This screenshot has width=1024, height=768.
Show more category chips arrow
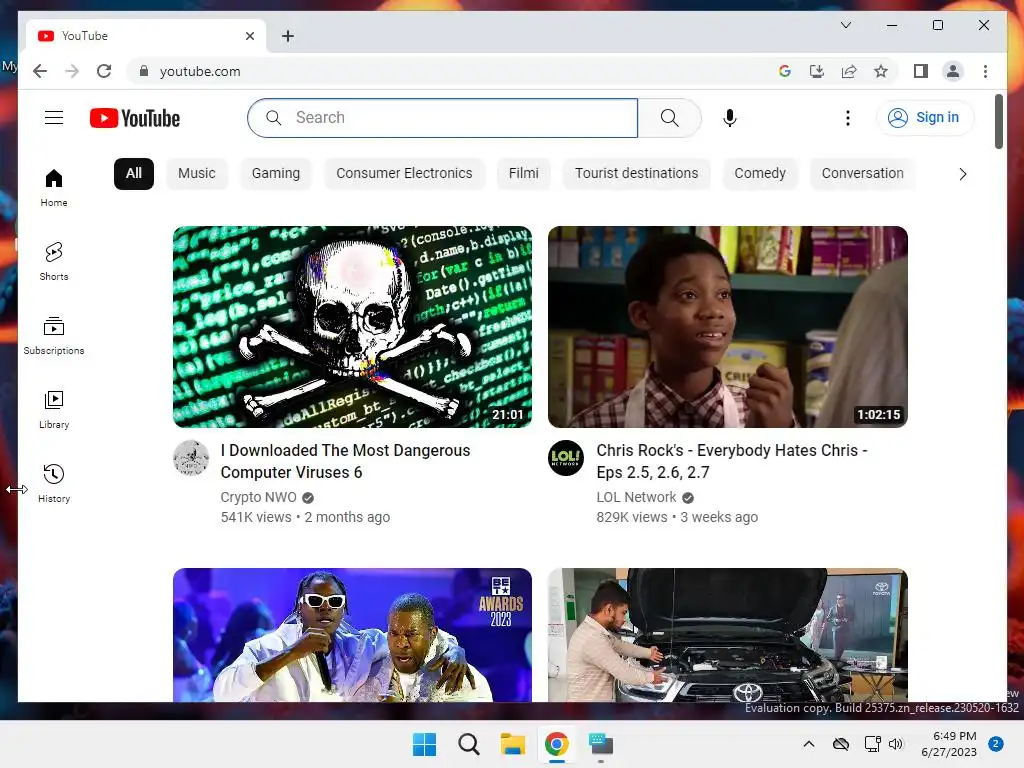coord(962,174)
